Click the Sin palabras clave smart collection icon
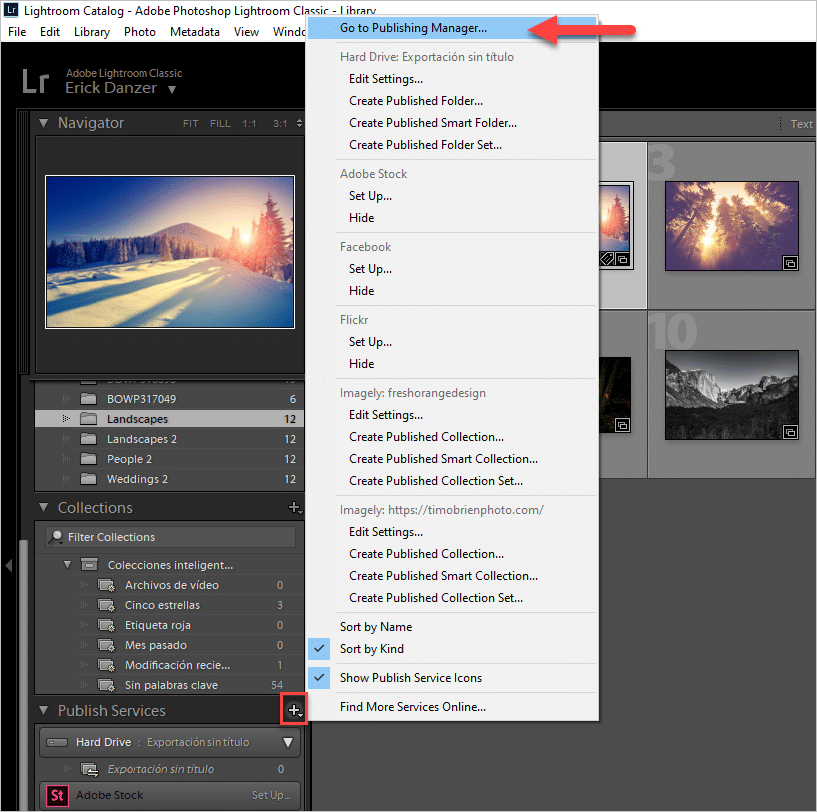This screenshot has height=812, width=817. click(x=106, y=685)
